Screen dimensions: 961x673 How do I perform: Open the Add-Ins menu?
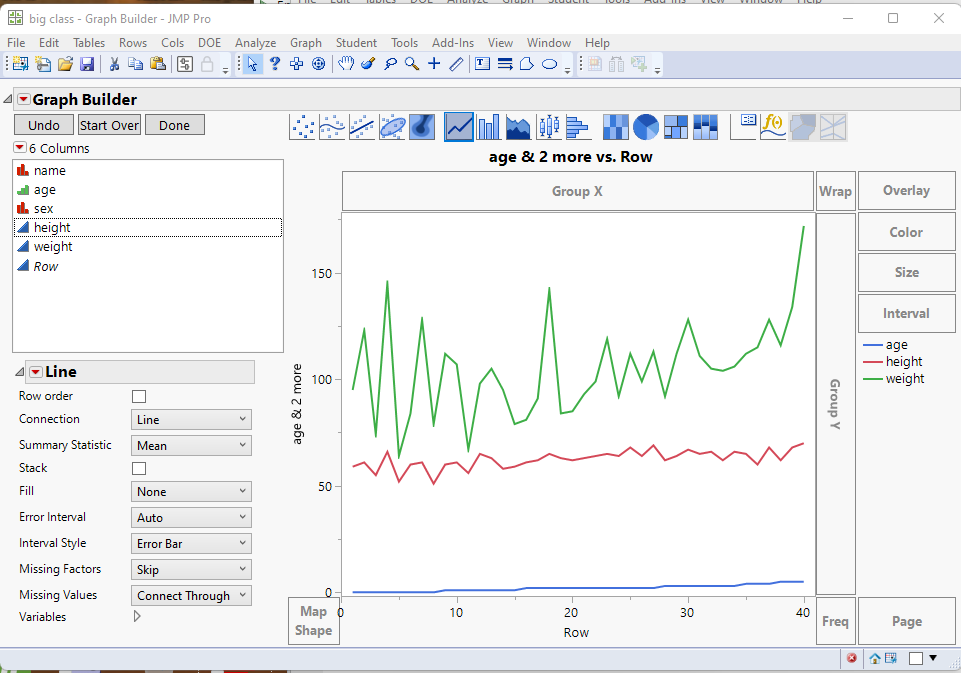click(453, 43)
